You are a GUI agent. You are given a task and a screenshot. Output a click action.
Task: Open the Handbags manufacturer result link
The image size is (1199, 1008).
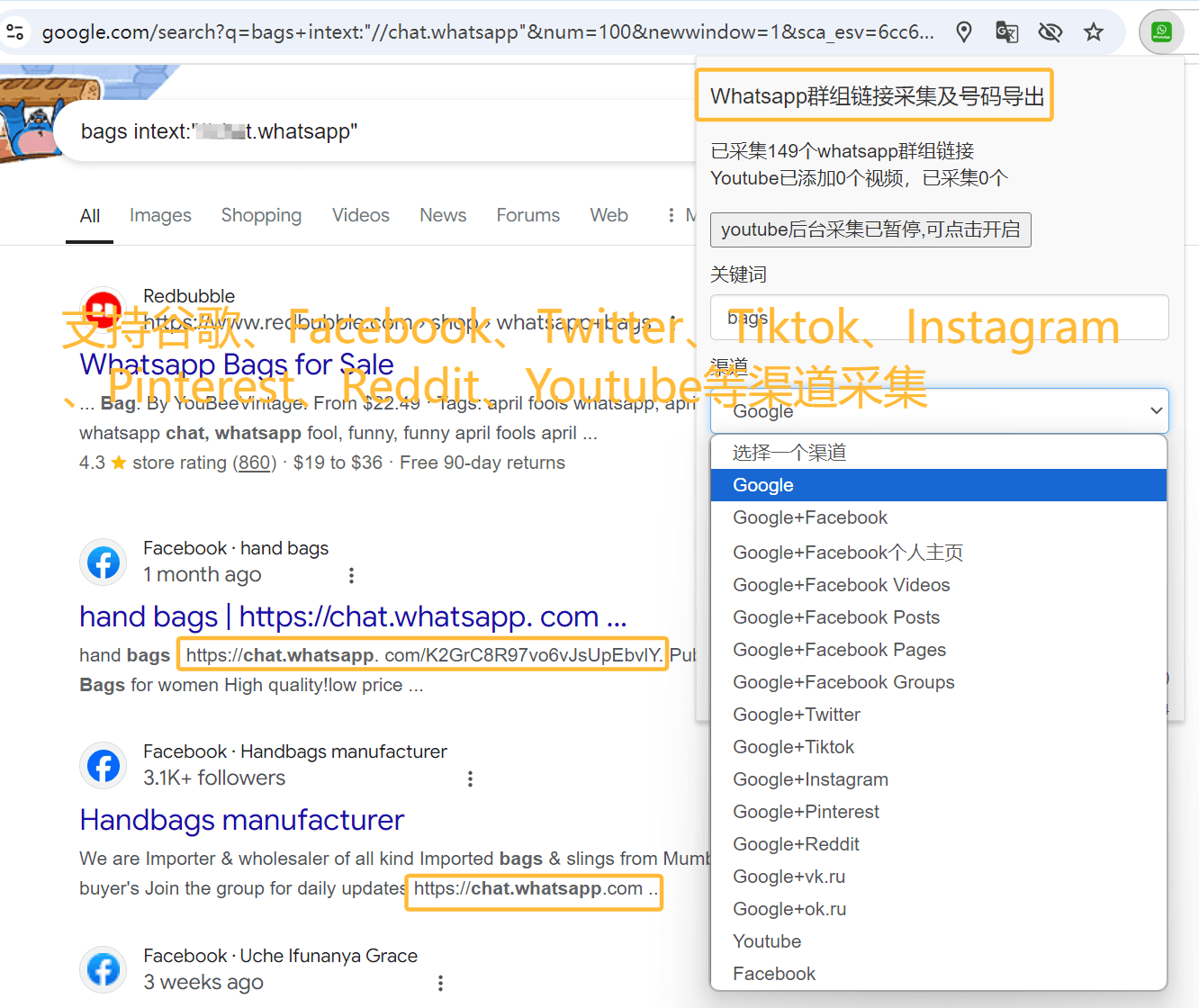tap(241, 820)
